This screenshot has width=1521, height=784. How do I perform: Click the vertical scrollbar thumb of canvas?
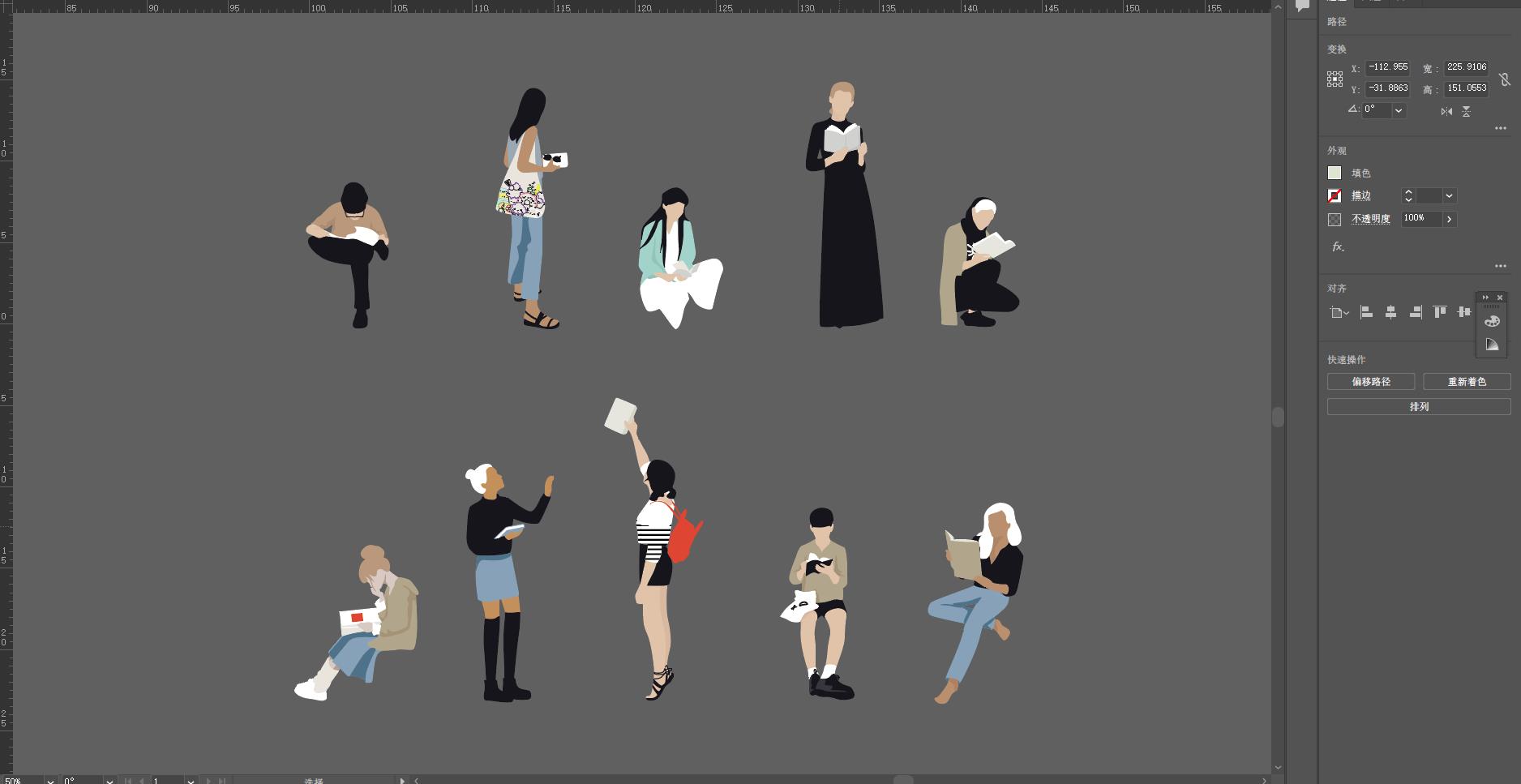[x=1278, y=417]
